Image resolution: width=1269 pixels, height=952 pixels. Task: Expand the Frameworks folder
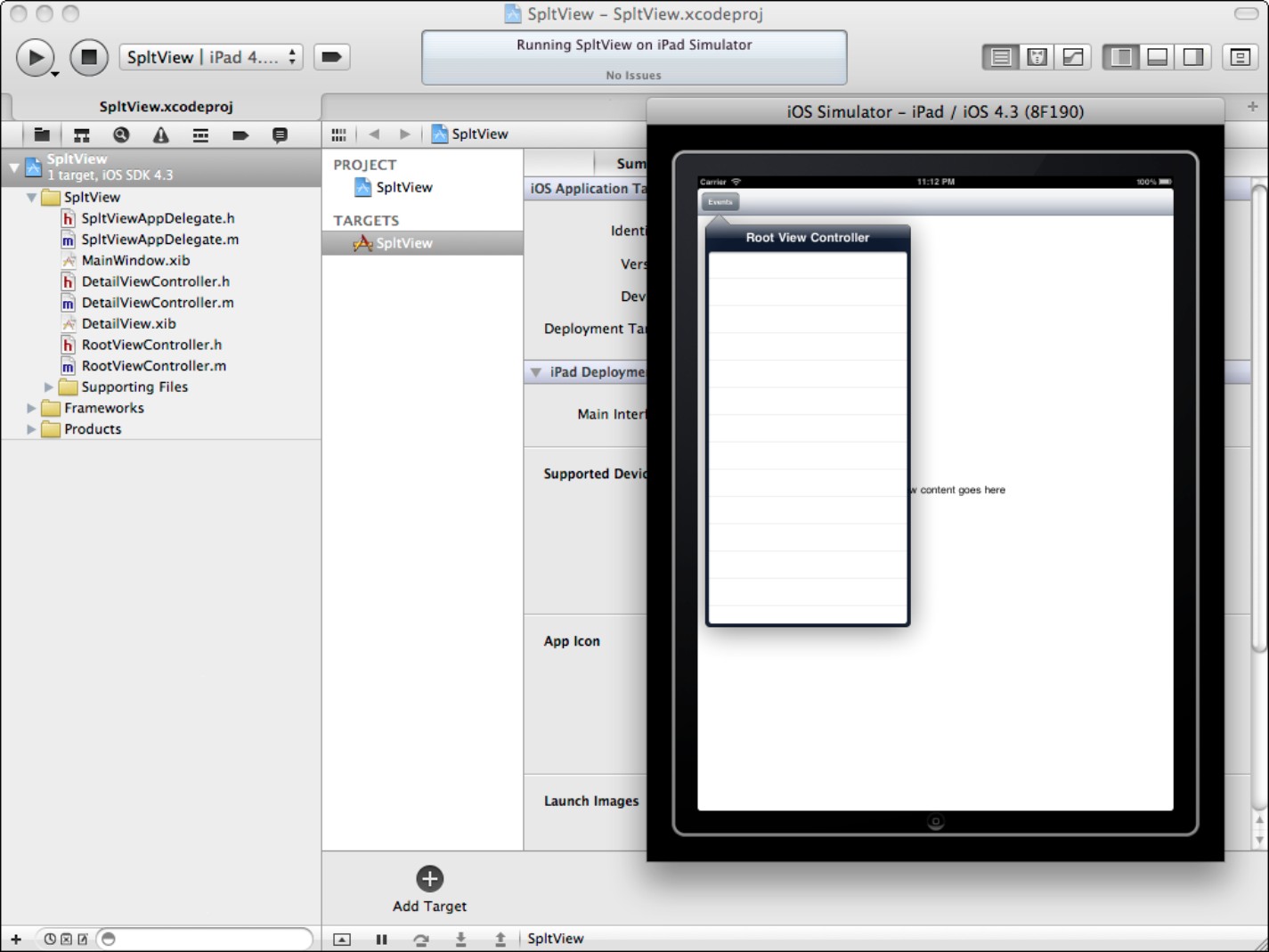click(31, 408)
